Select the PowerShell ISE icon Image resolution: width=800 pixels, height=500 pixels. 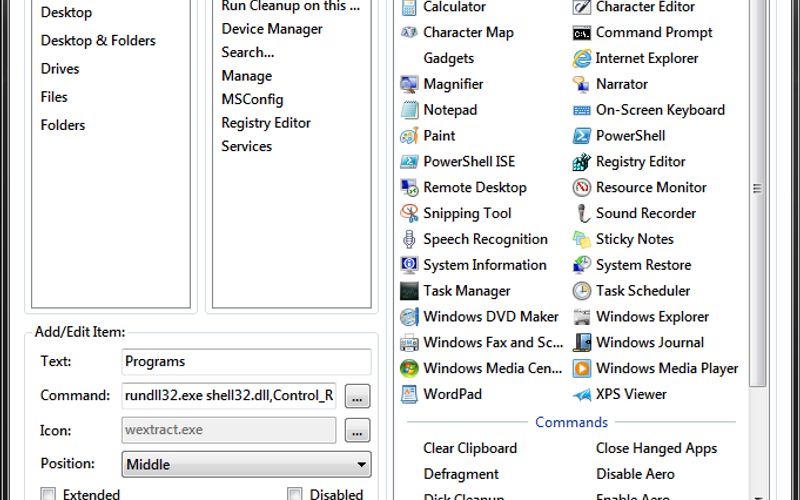click(409, 162)
